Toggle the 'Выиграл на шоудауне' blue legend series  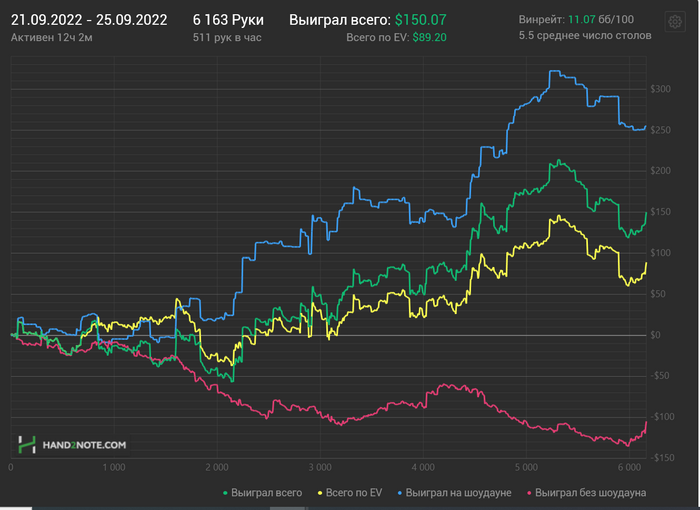pyautogui.click(x=454, y=493)
